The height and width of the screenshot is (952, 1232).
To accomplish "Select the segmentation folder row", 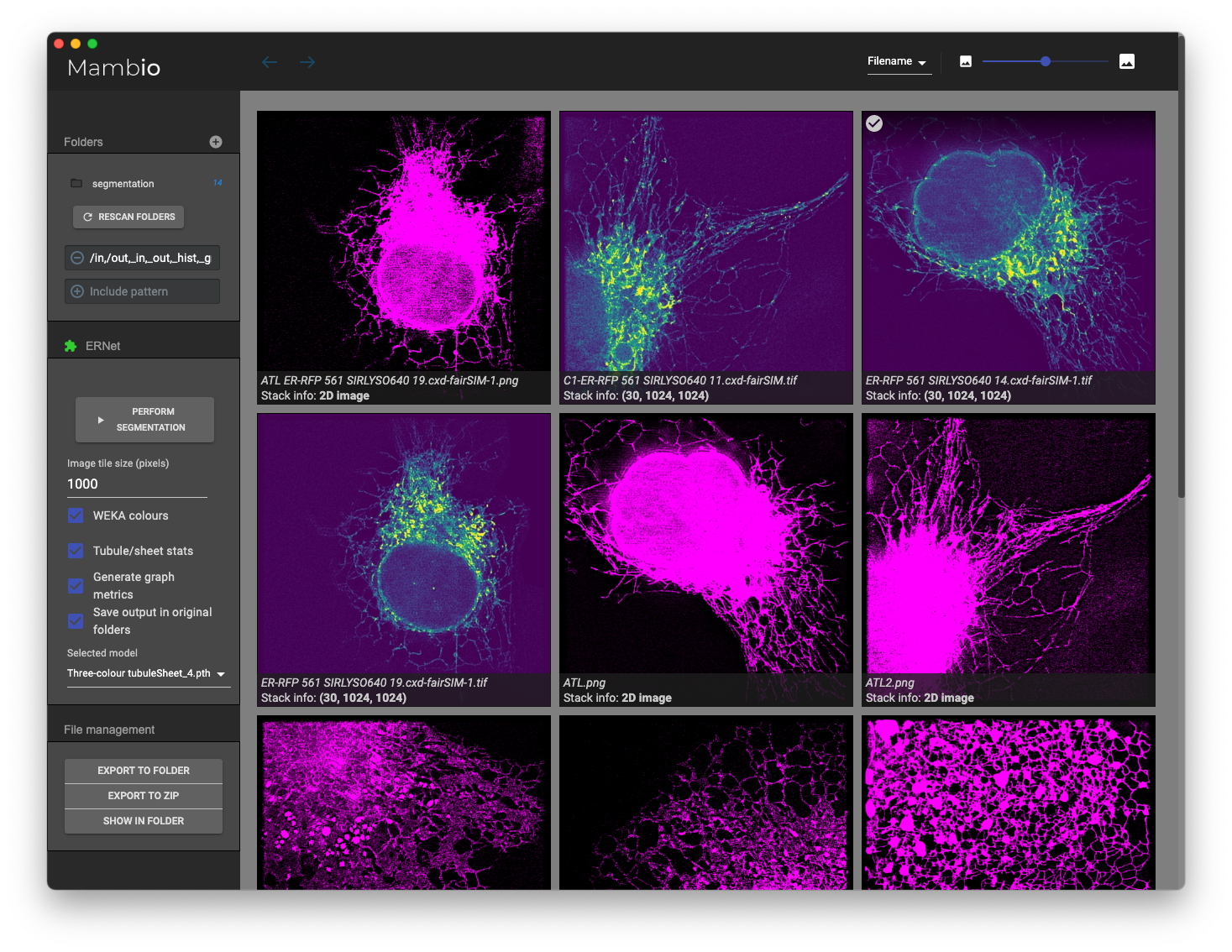I will [x=144, y=183].
